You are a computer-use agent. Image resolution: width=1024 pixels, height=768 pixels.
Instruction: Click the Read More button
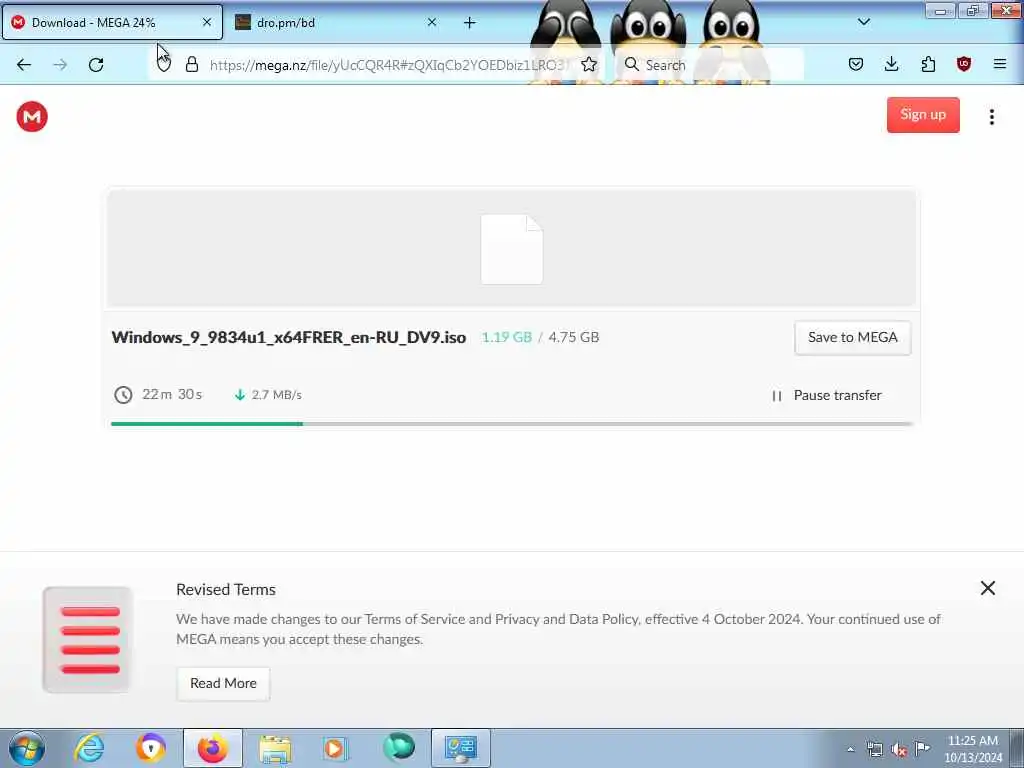tap(223, 683)
